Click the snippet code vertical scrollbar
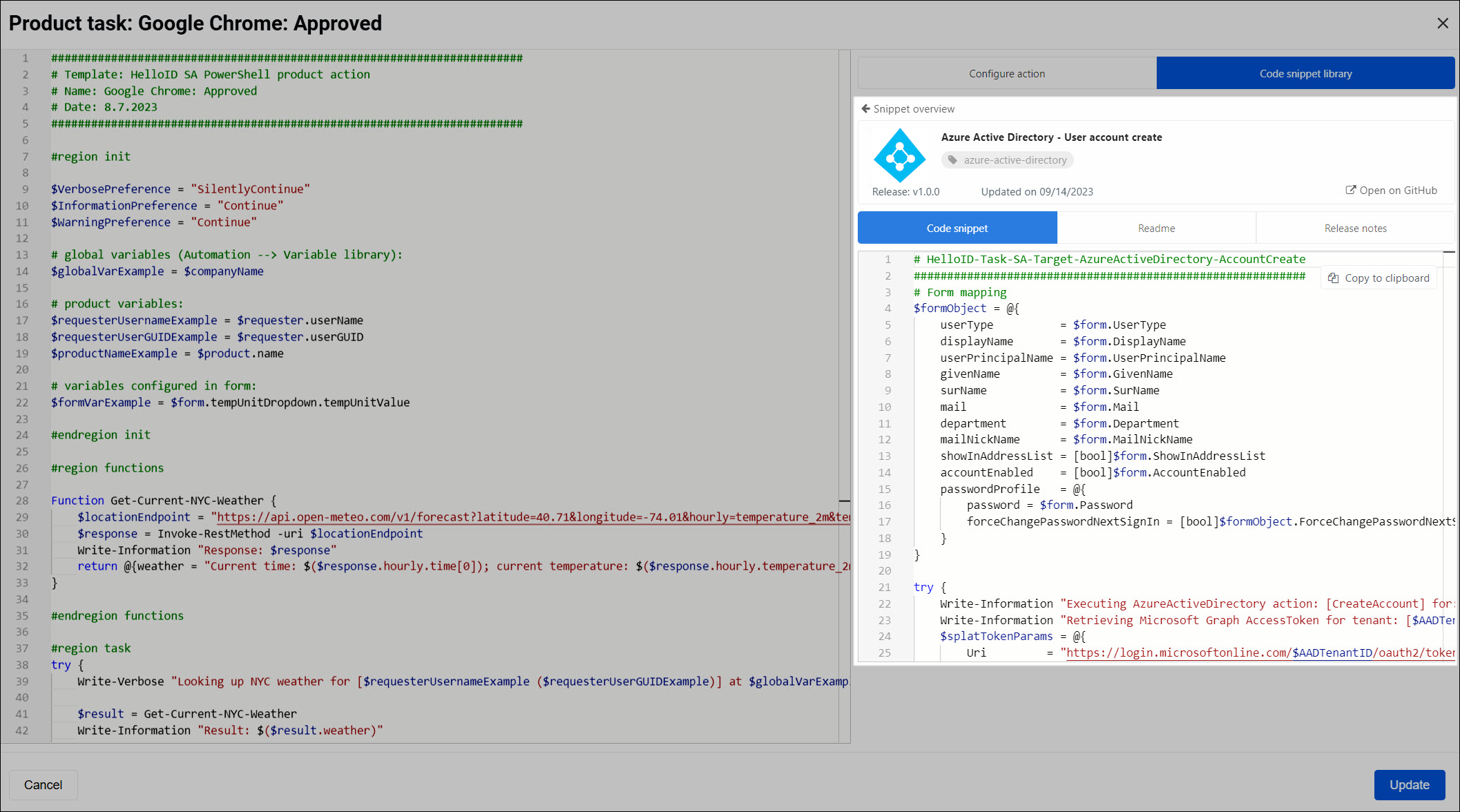 click(1449, 456)
